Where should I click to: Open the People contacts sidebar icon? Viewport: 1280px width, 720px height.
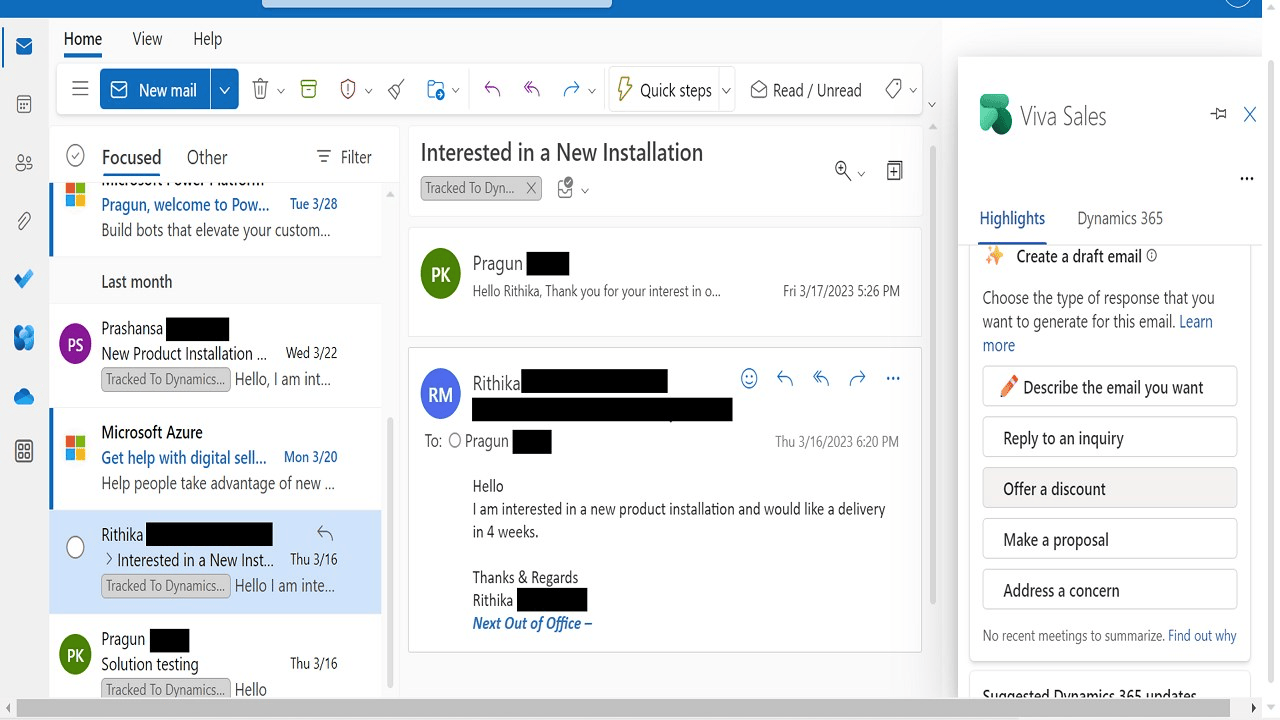coord(24,163)
